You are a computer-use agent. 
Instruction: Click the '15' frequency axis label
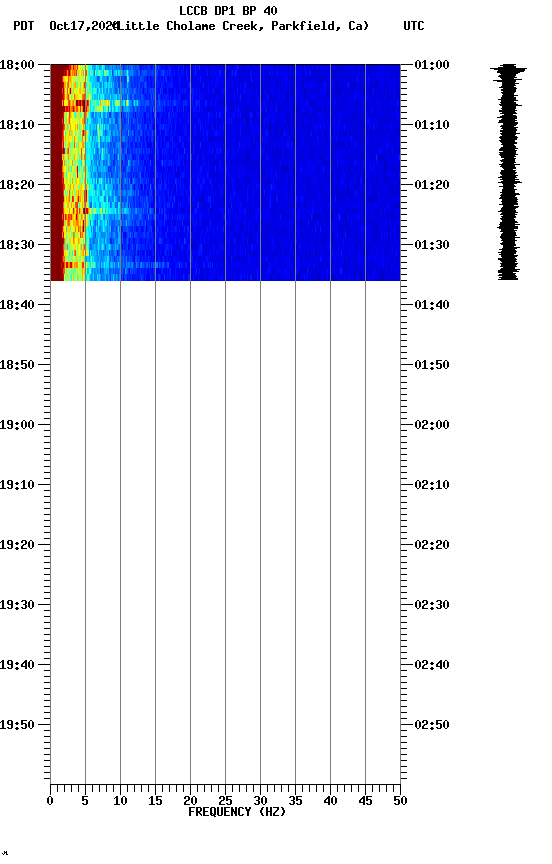pos(155,801)
